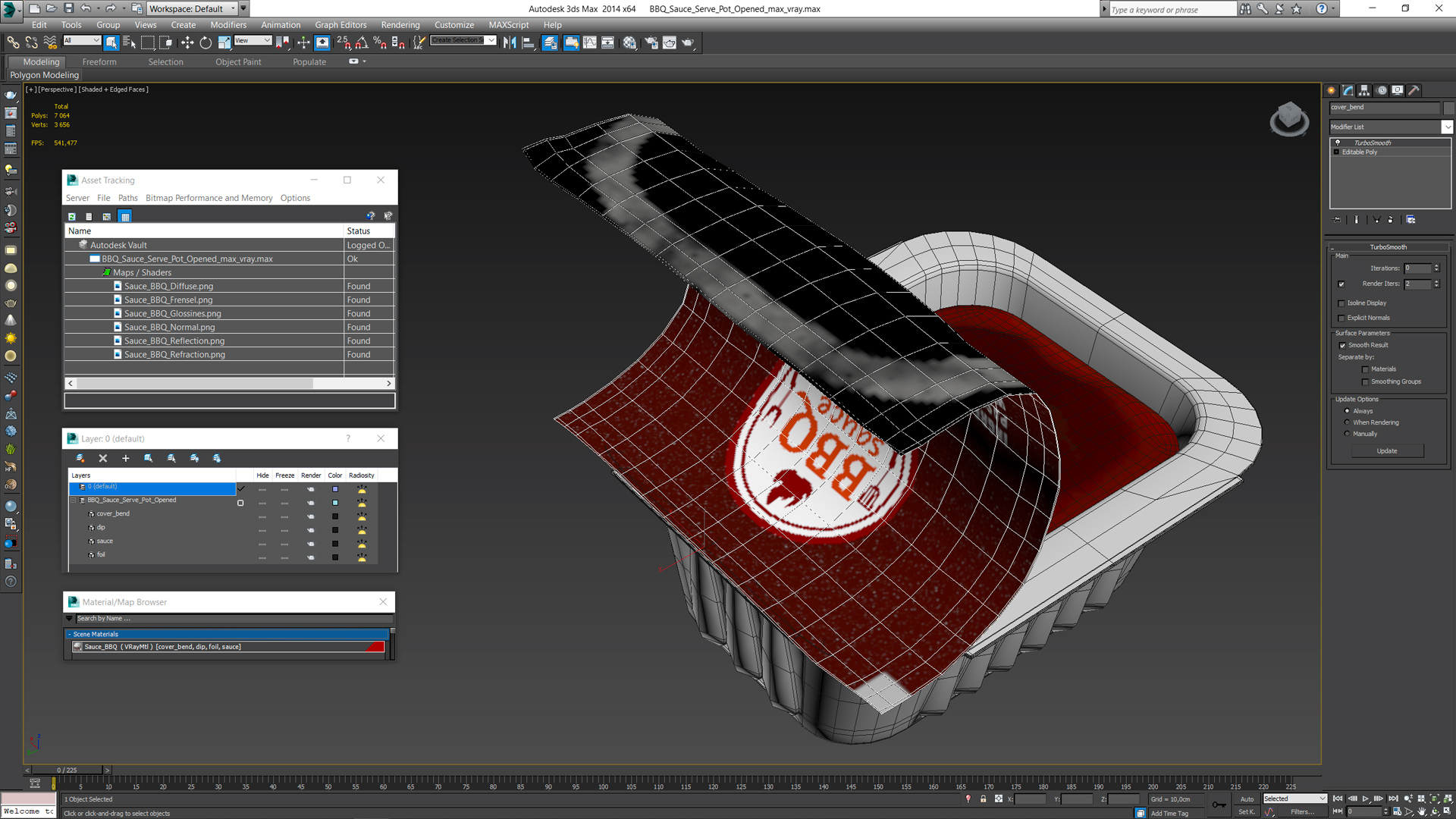Image resolution: width=1456 pixels, height=819 pixels.
Task: Enable Separate by Materials checkbox
Action: (x=1365, y=370)
